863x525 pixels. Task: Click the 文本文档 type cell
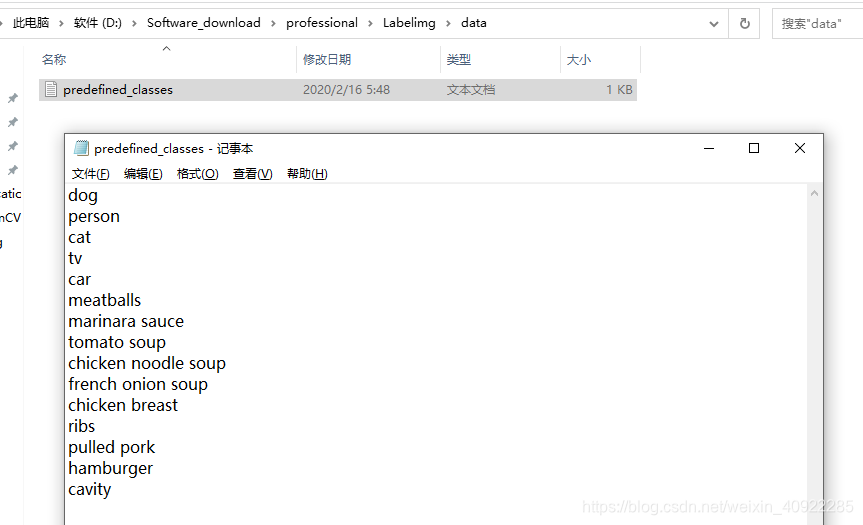(471, 90)
